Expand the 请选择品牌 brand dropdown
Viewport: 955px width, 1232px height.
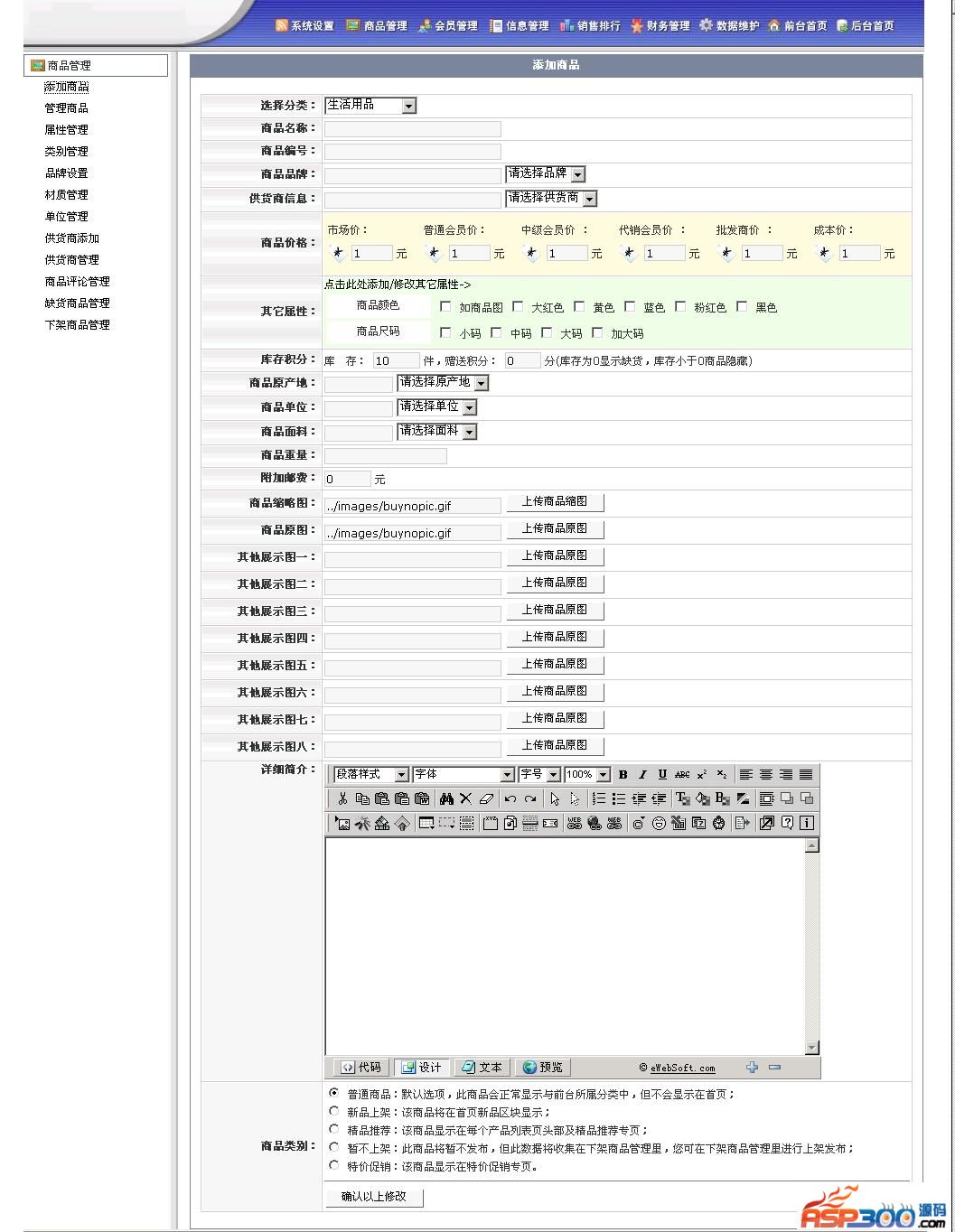578,173
